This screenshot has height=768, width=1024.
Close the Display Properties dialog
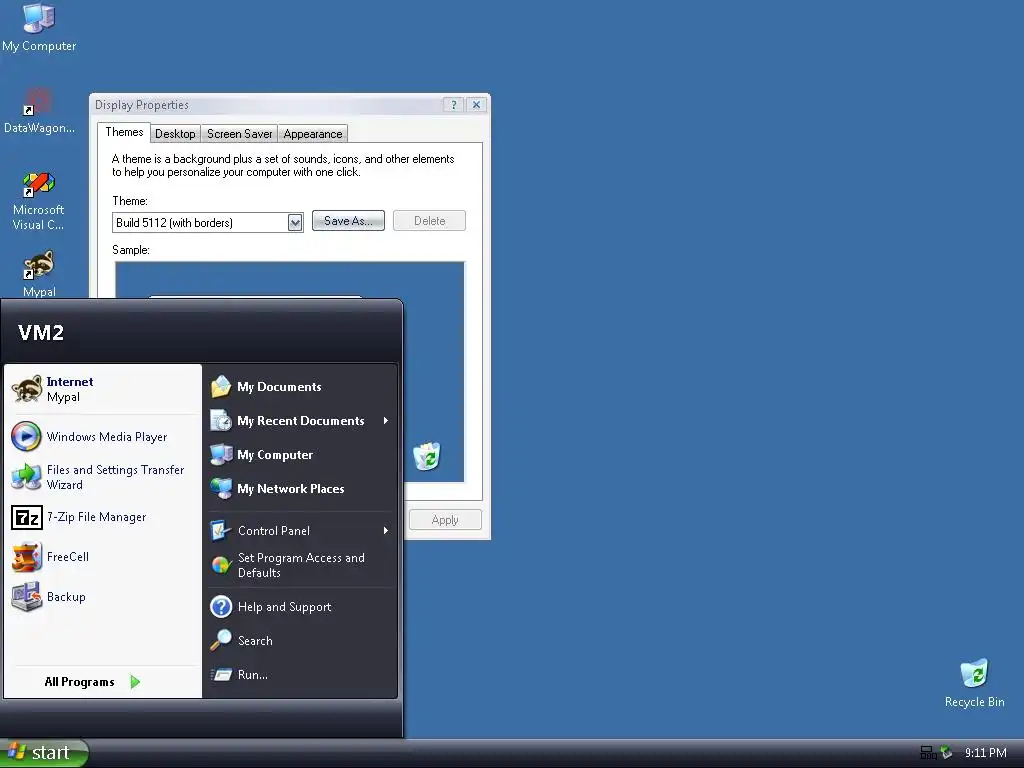click(x=477, y=104)
